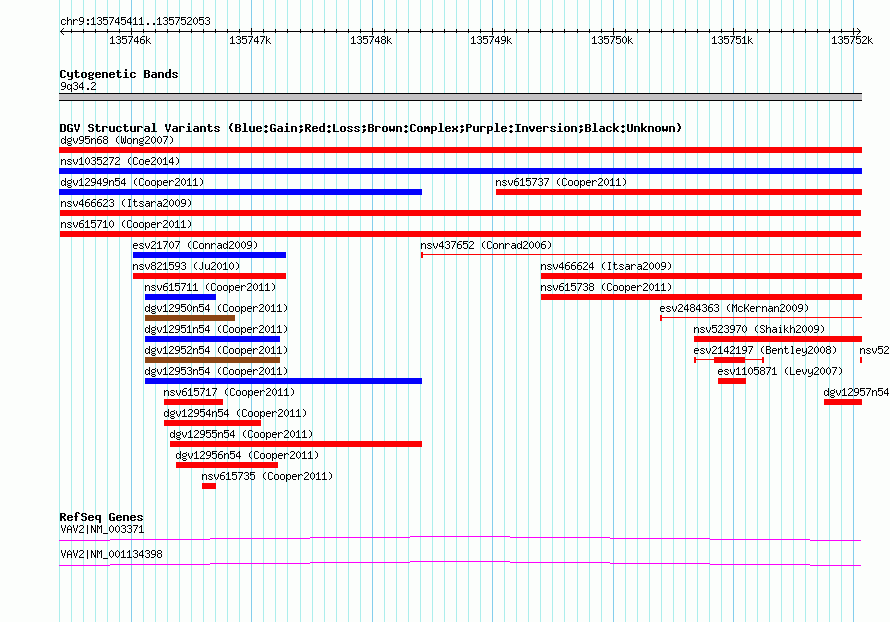Screen dimensions: 890x622
Task: Select the red nsv523970 loss bar
Action: click(x=778, y=339)
